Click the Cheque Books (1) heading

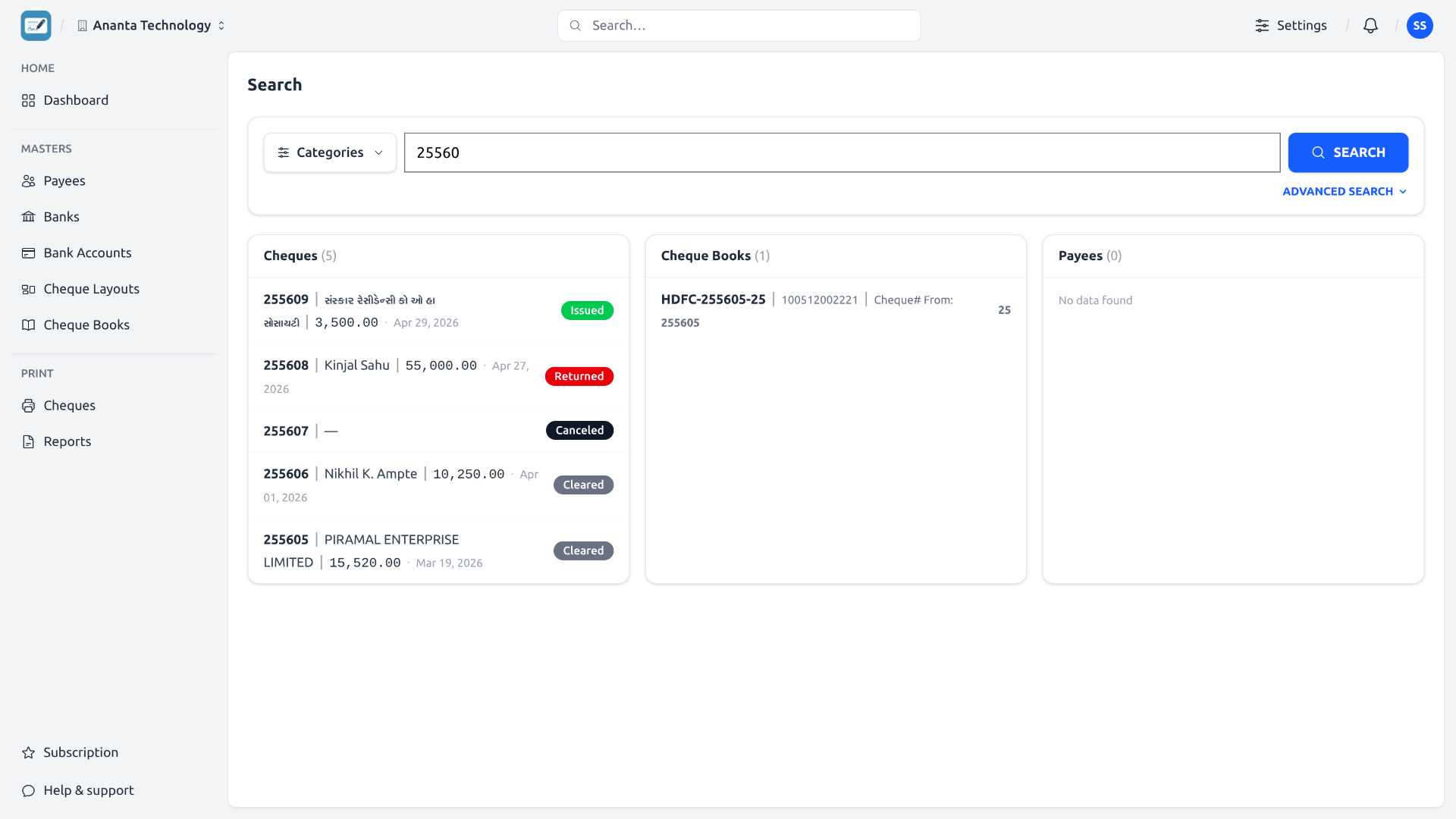(x=715, y=256)
